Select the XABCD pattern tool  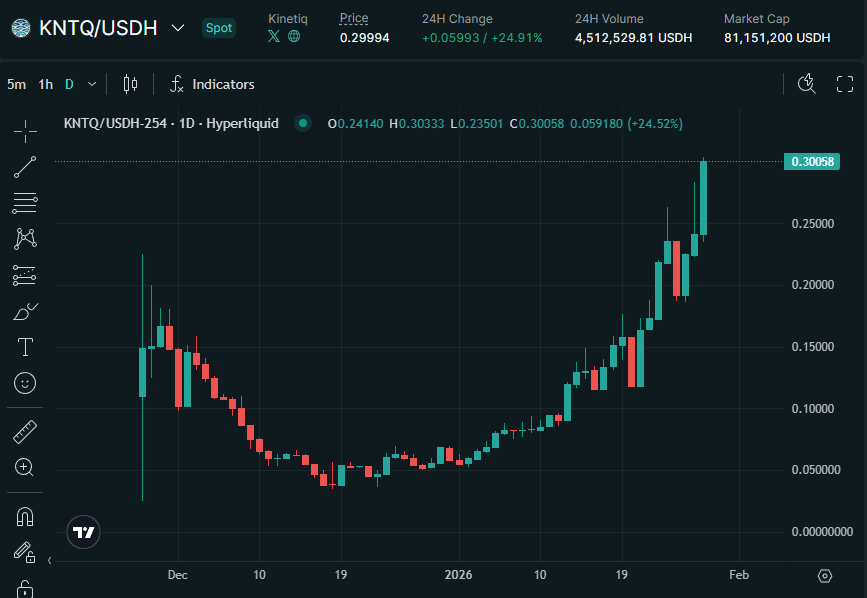(x=24, y=238)
